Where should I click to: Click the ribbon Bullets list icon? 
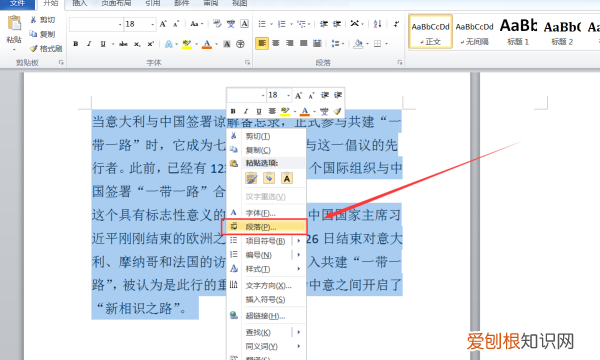(x=262, y=24)
